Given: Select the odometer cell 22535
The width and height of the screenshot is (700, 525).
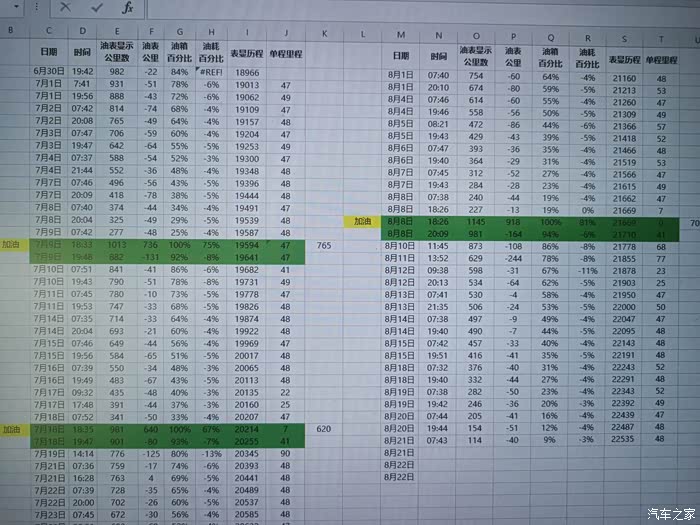Looking at the screenshot, I should [x=622, y=439].
